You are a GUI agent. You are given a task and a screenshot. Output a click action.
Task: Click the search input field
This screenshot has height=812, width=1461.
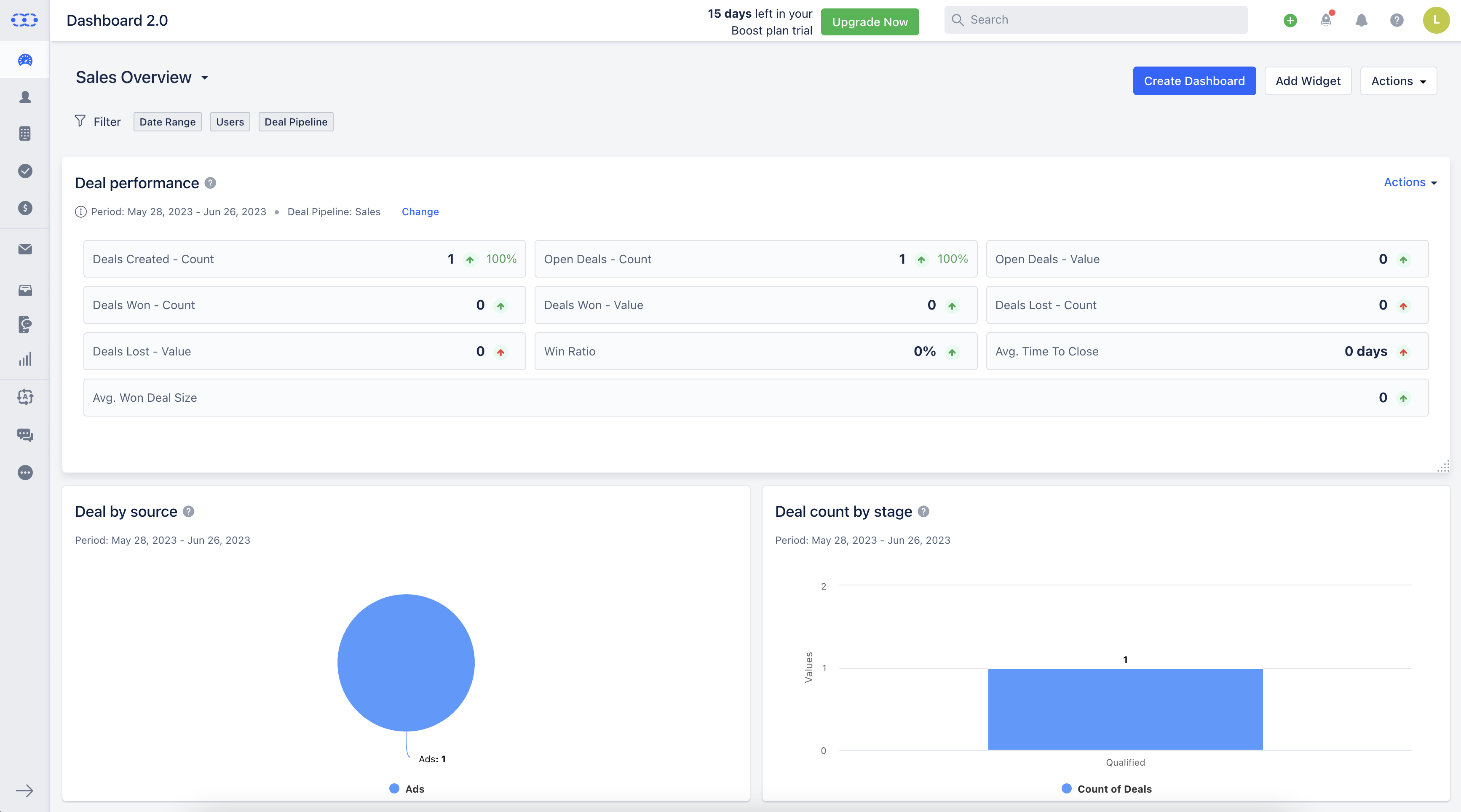1096,20
